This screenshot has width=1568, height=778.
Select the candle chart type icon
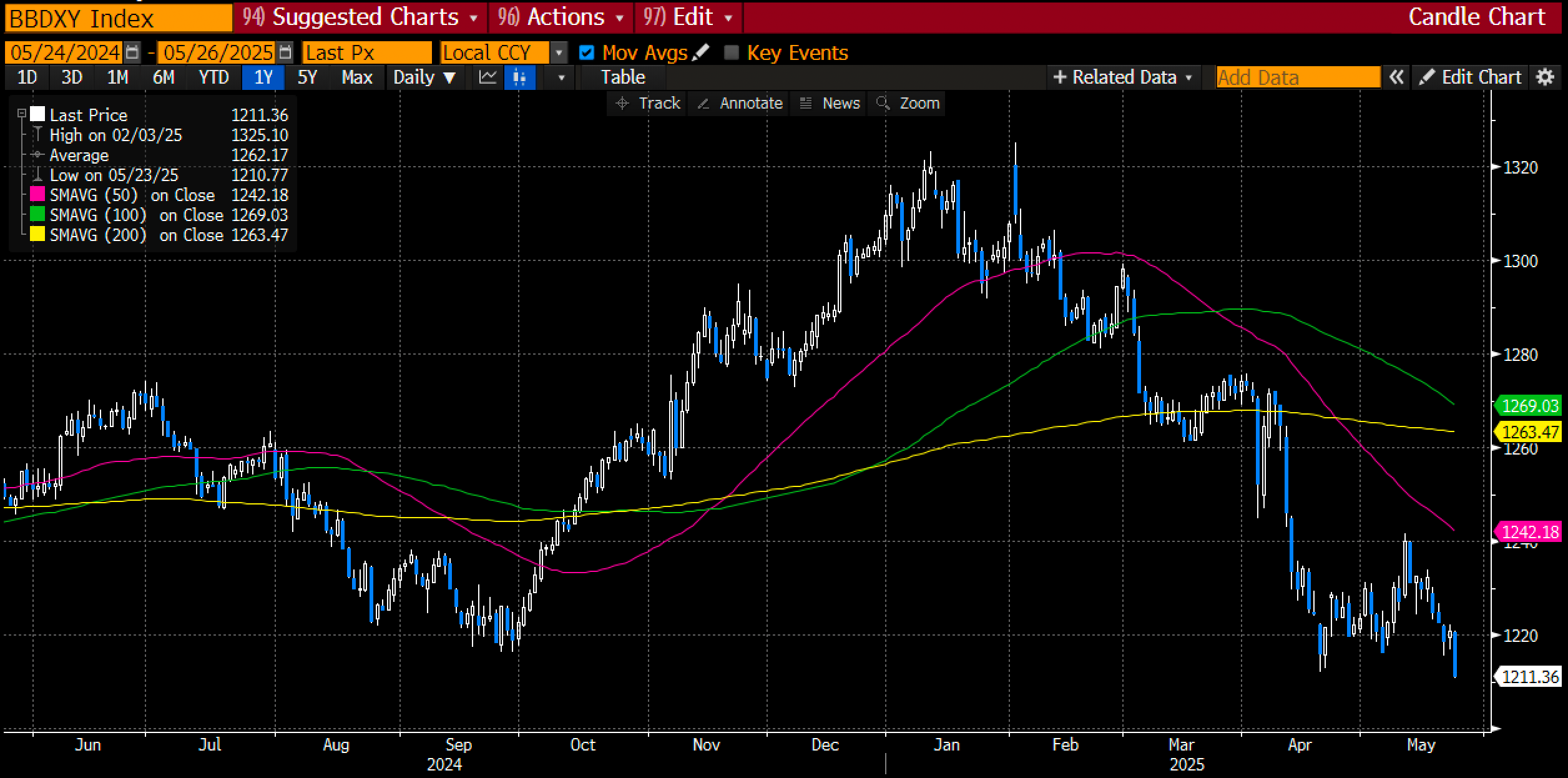[x=519, y=77]
